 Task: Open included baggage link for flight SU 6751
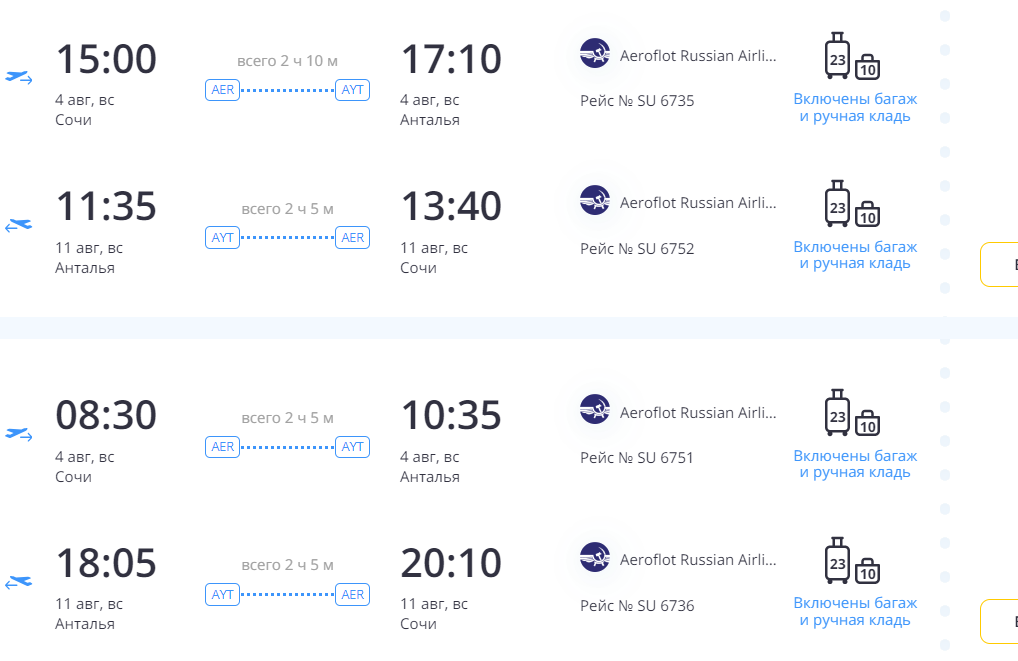click(855, 464)
